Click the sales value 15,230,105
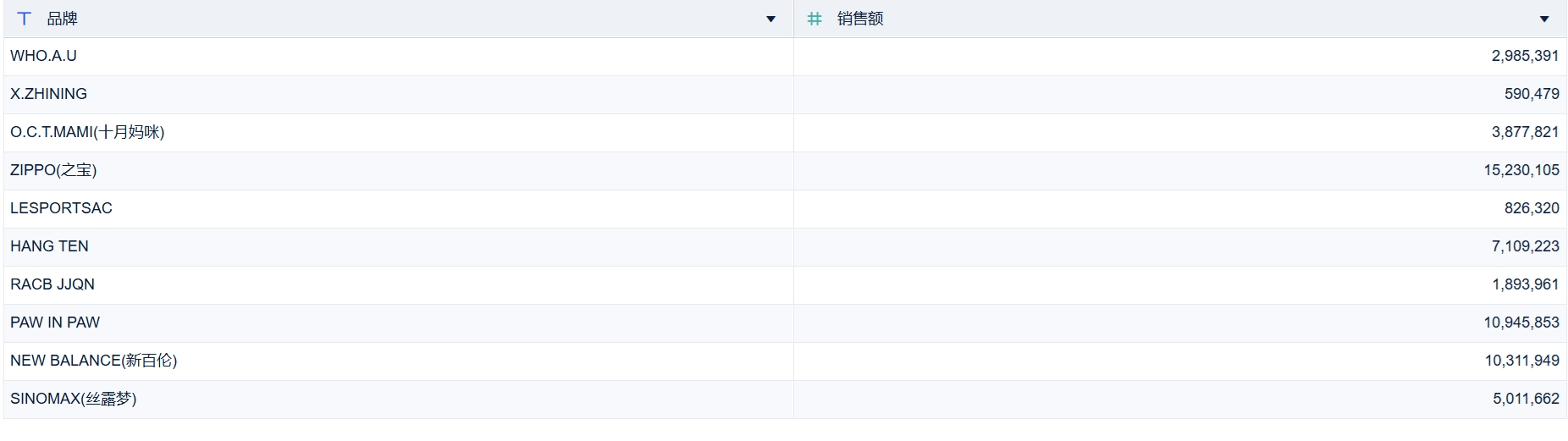This screenshot has width=1568, height=441. (1521, 170)
